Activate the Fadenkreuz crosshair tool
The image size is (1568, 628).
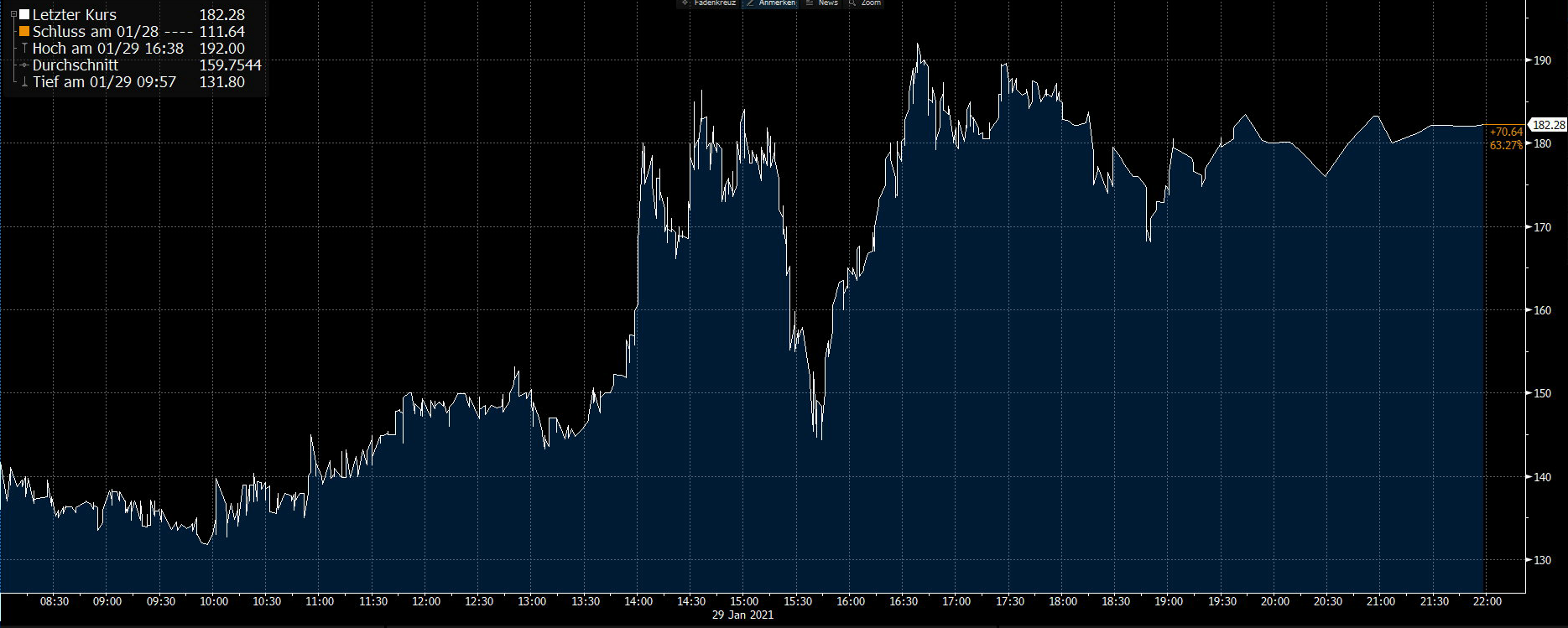[709, 3]
